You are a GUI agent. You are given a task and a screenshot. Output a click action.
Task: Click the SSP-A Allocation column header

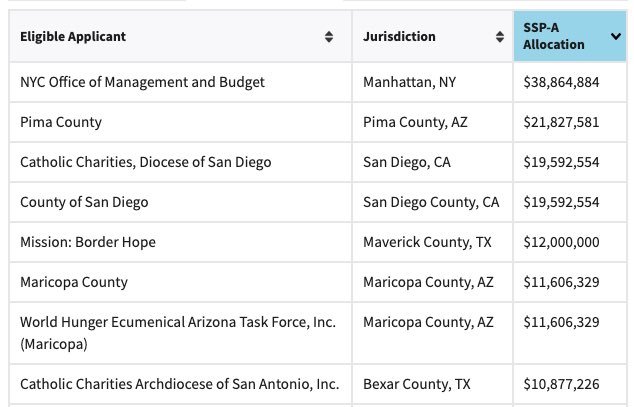pyautogui.click(x=570, y=36)
